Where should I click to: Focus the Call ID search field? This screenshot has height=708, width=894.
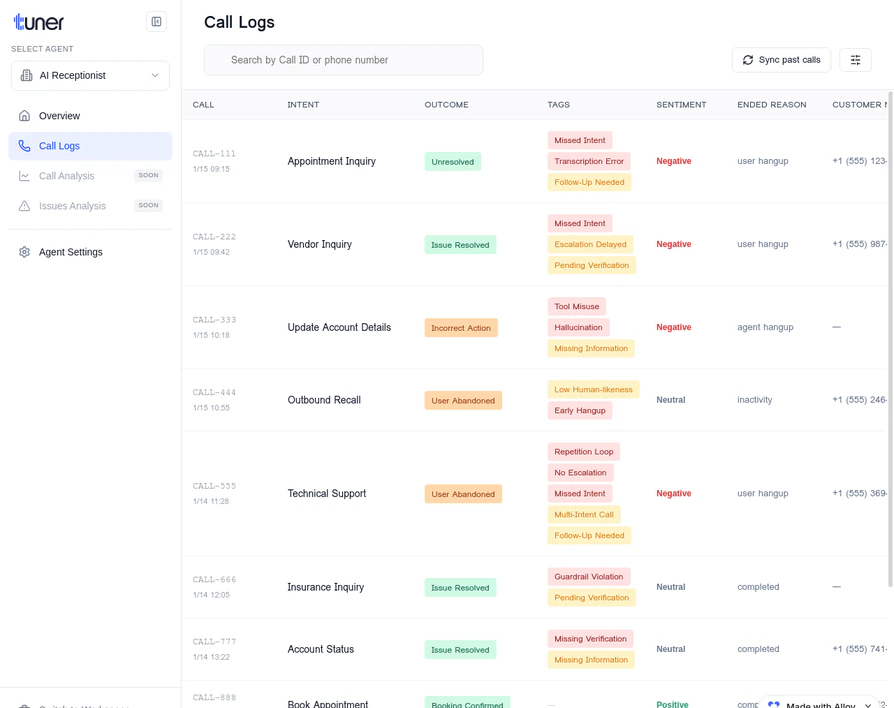click(343, 60)
